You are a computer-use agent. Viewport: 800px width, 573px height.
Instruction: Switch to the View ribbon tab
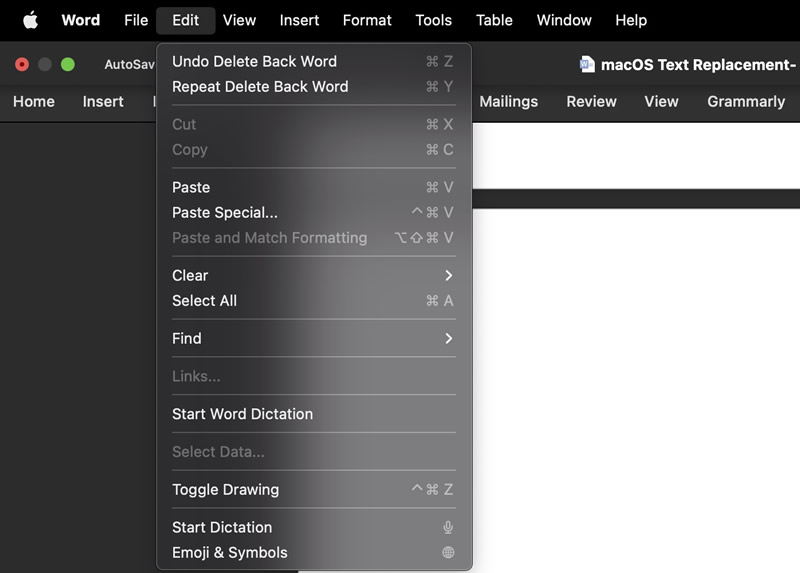tap(661, 102)
